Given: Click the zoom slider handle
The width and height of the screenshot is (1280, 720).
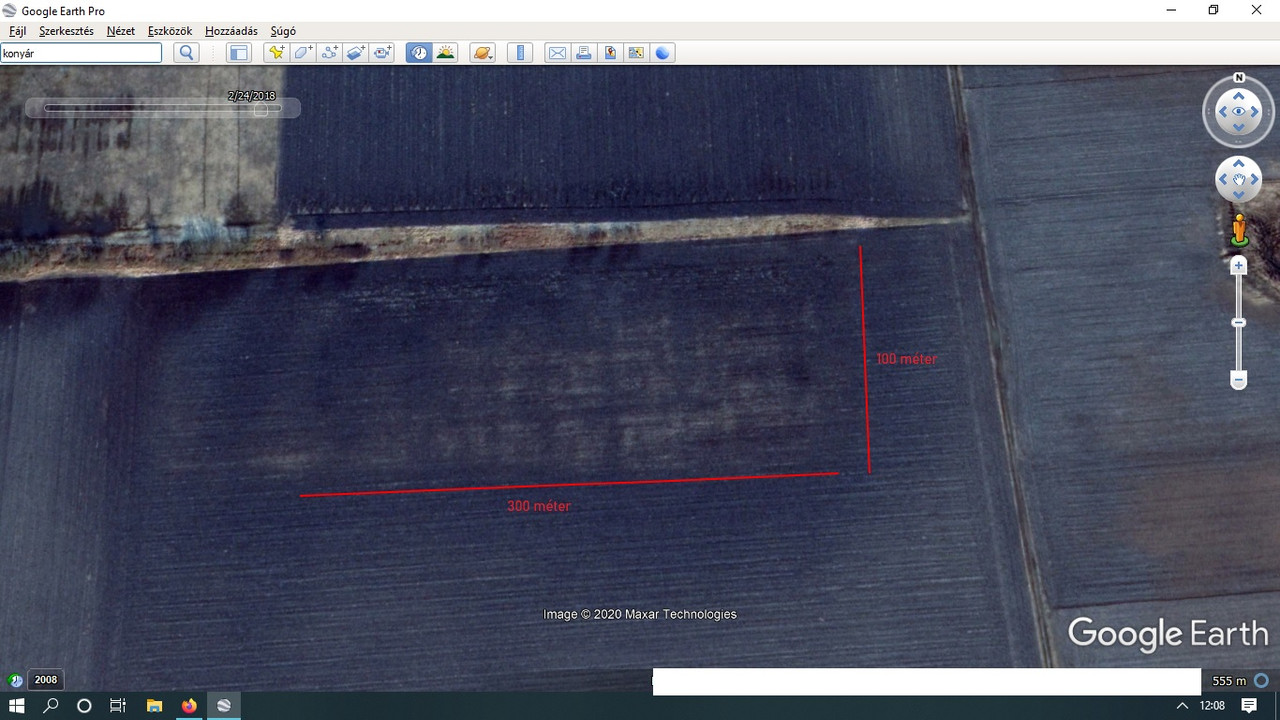Looking at the screenshot, I should tap(1239, 323).
